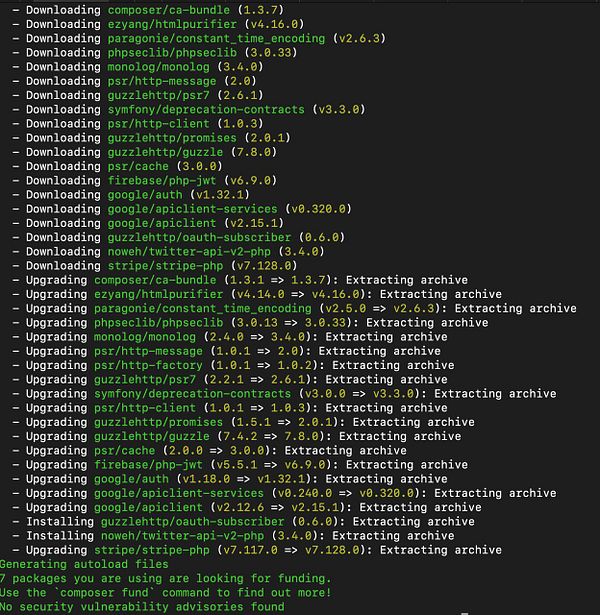Click the Installing guzzlehttp/oauth-subscriber line

coord(243,522)
